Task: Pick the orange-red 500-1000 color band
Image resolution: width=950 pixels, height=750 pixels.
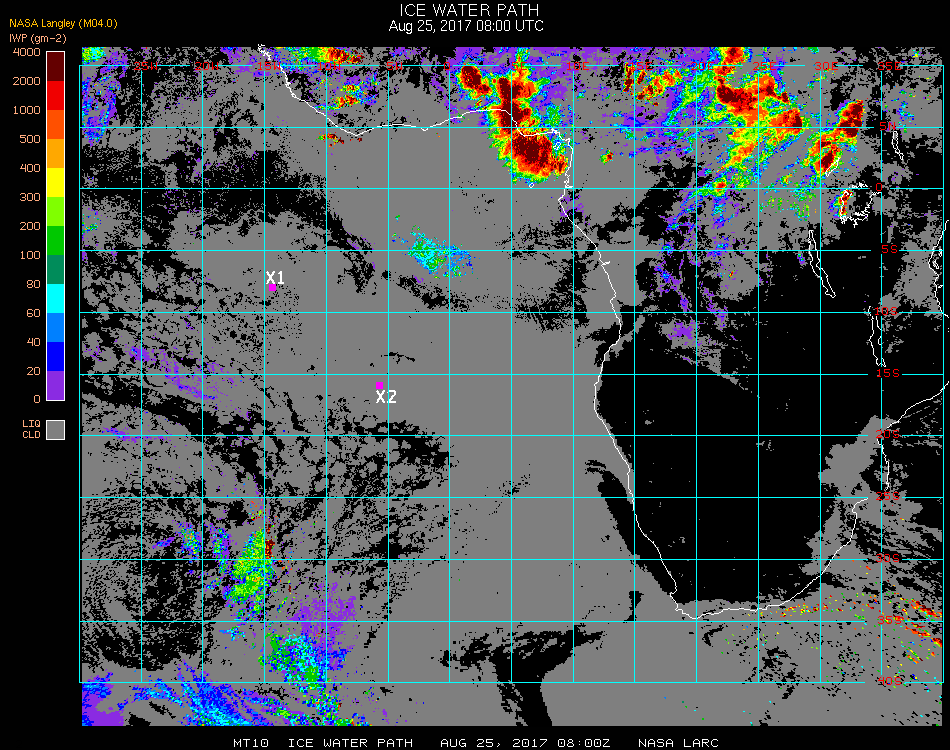Action: pyautogui.click(x=56, y=125)
